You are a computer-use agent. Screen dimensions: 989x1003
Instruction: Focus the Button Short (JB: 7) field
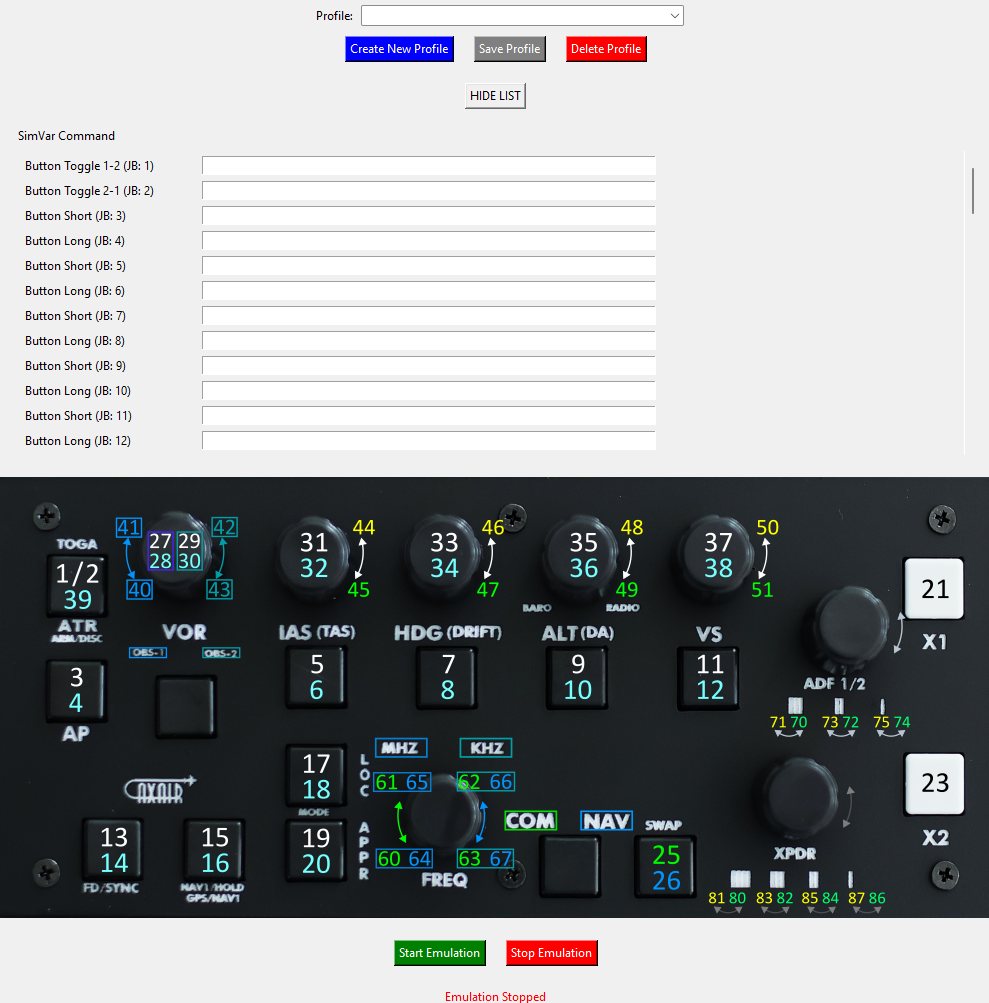click(x=429, y=315)
